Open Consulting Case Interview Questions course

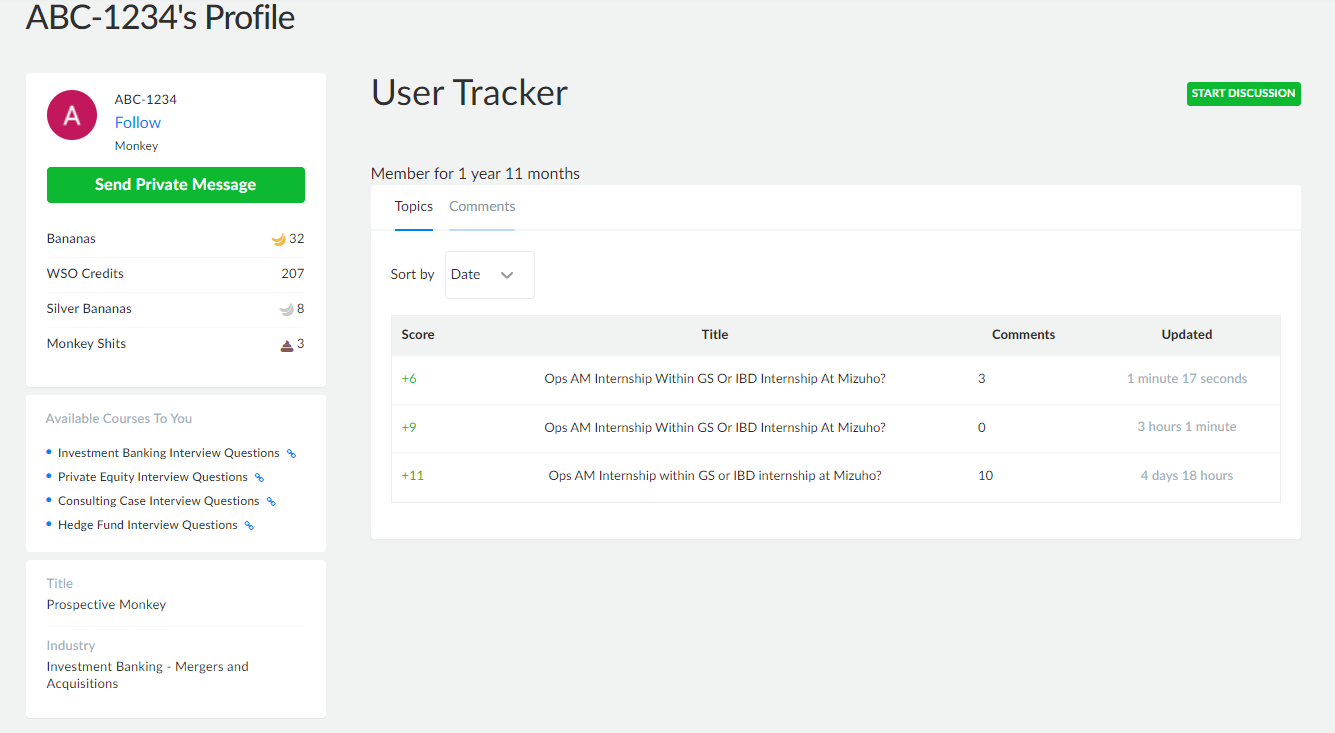pos(159,501)
